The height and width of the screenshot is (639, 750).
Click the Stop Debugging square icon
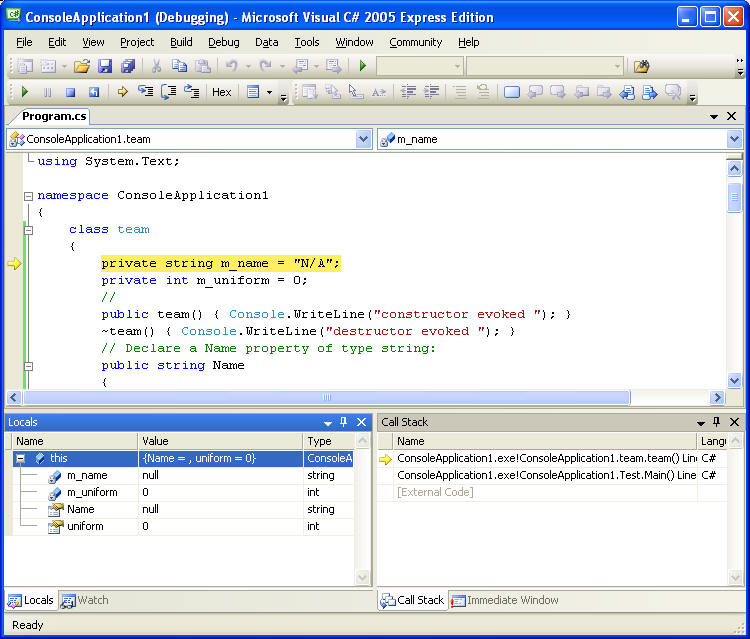70,92
